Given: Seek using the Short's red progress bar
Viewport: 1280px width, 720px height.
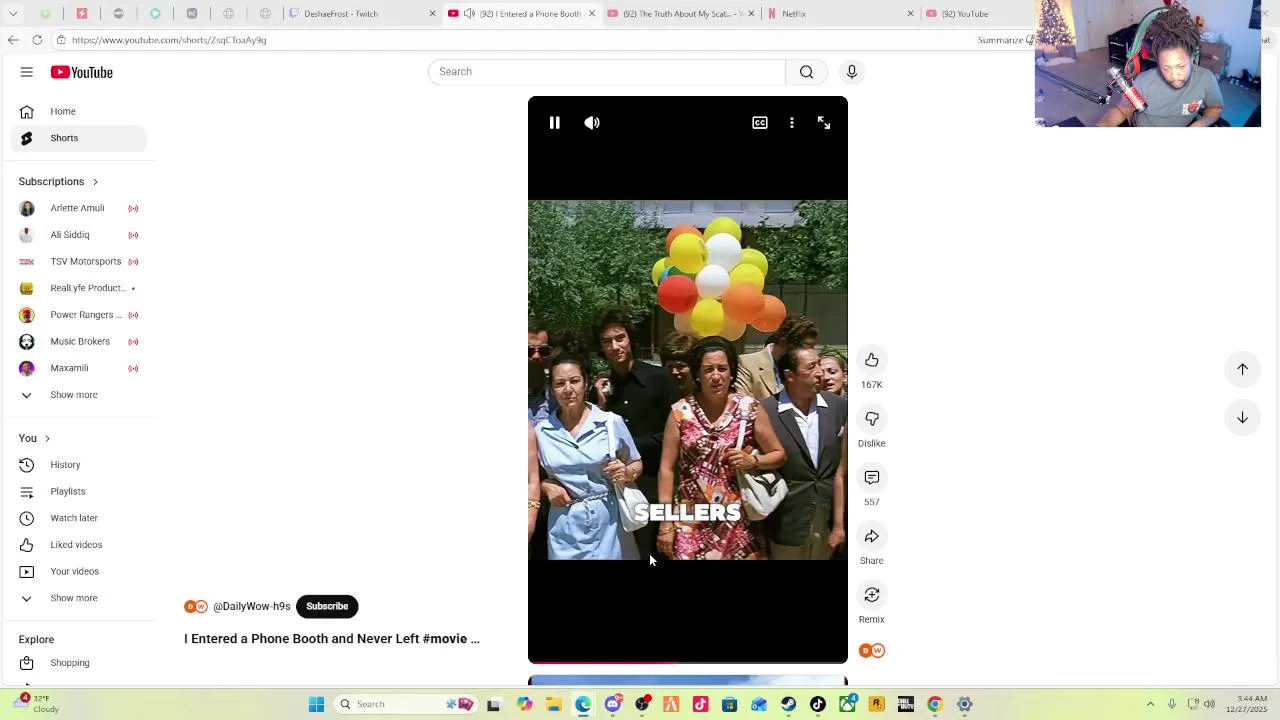Looking at the screenshot, I should click(x=688, y=662).
